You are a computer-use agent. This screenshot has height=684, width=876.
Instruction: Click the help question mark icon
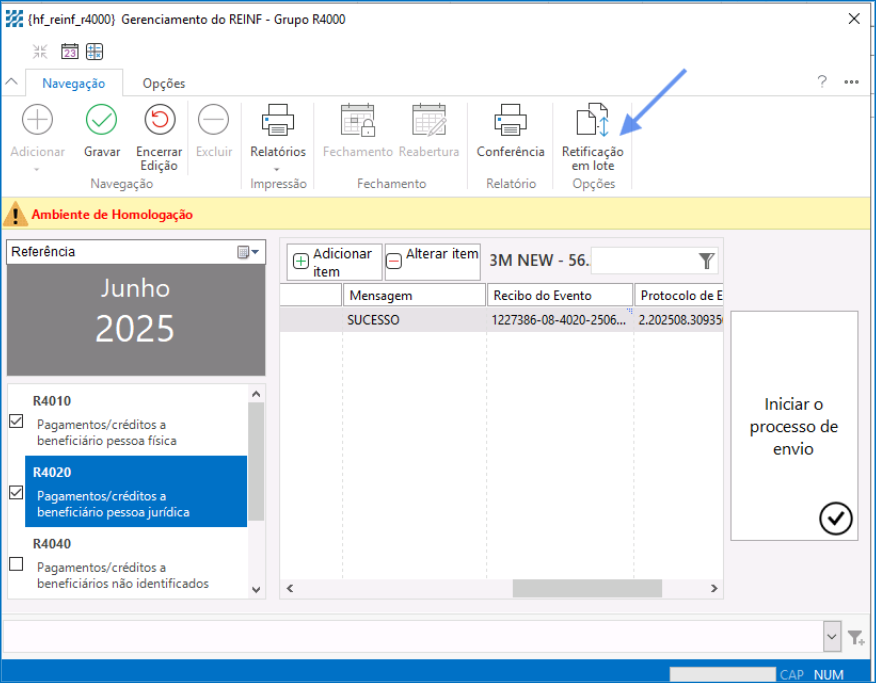pyautogui.click(x=822, y=82)
